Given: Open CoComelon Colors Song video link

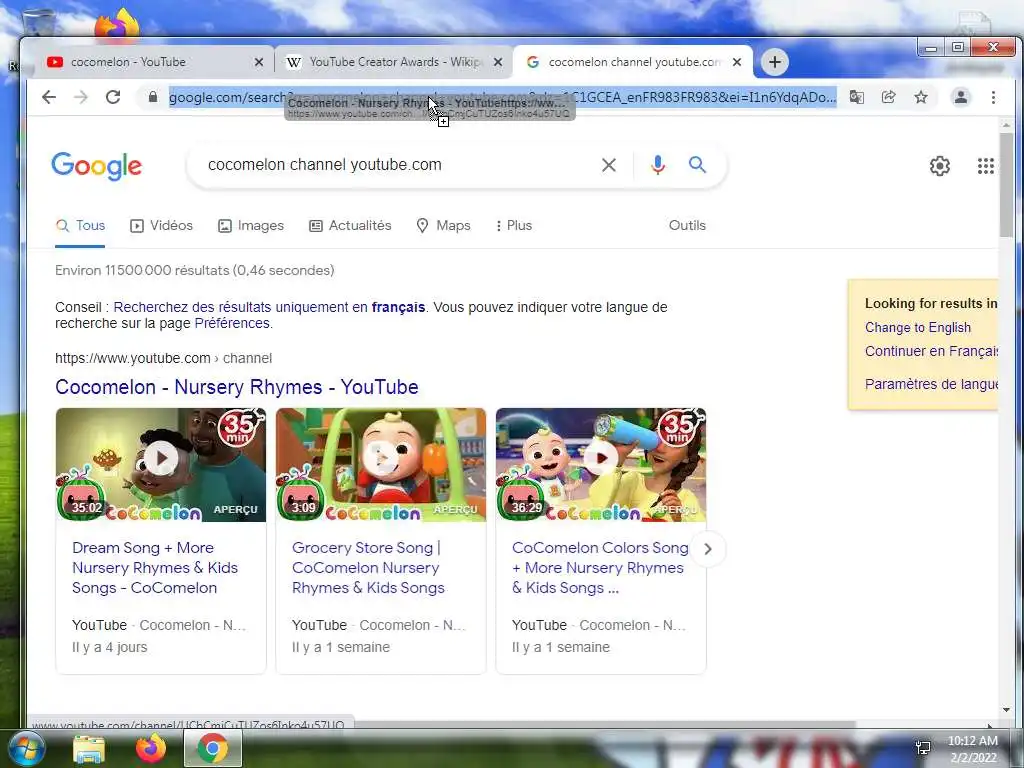Looking at the screenshot, I should click(x=600, y=568).
